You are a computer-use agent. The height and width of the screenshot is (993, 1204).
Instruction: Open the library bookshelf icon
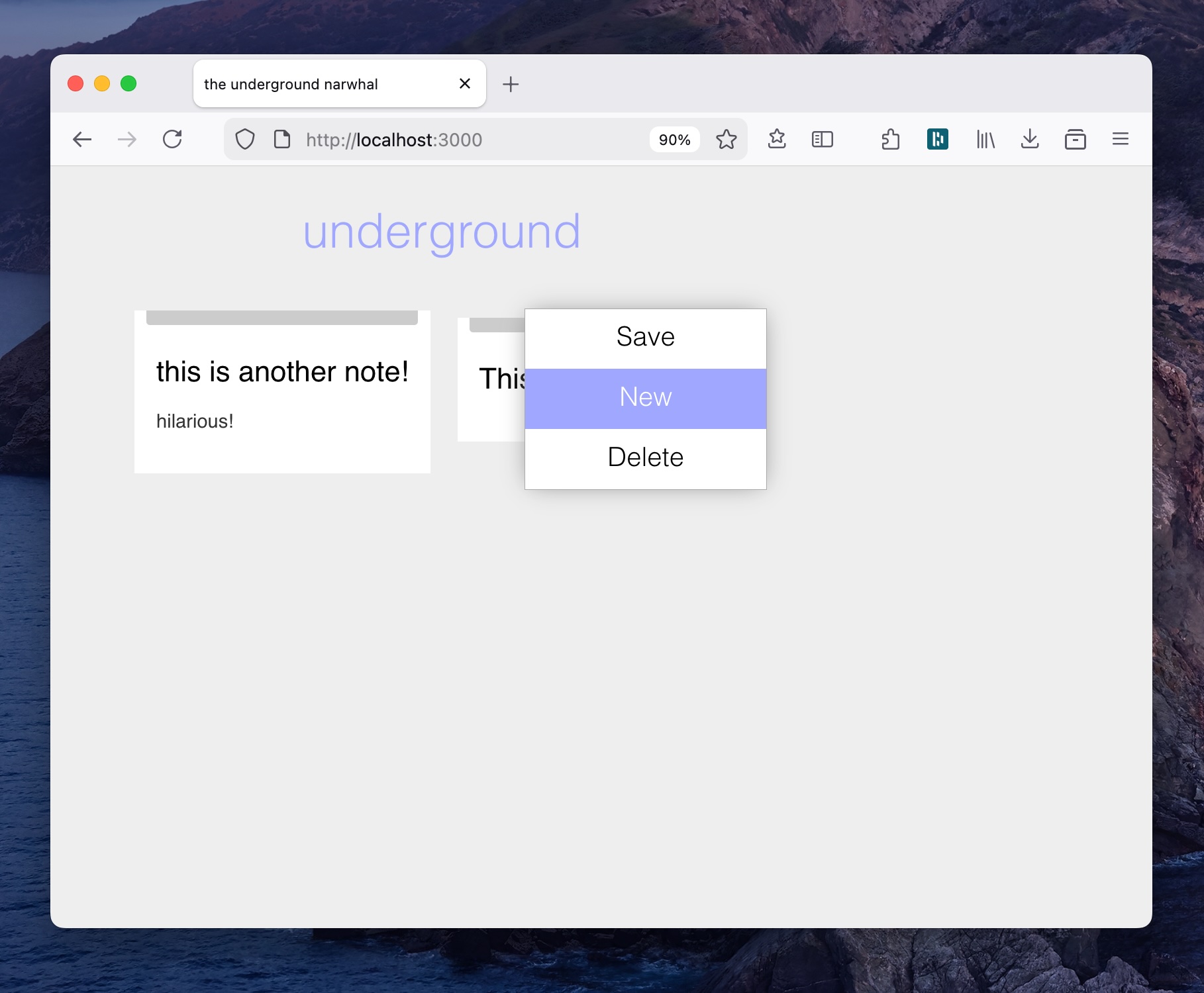pos(985,140)
